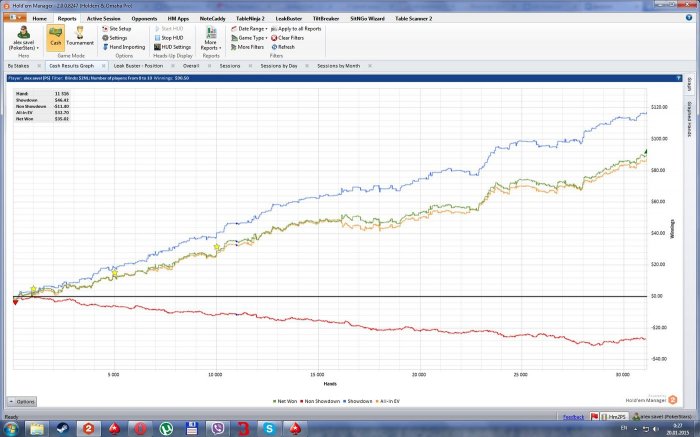Select Cash game mode icon
700x437 pixels.
[x=56, y=37]
